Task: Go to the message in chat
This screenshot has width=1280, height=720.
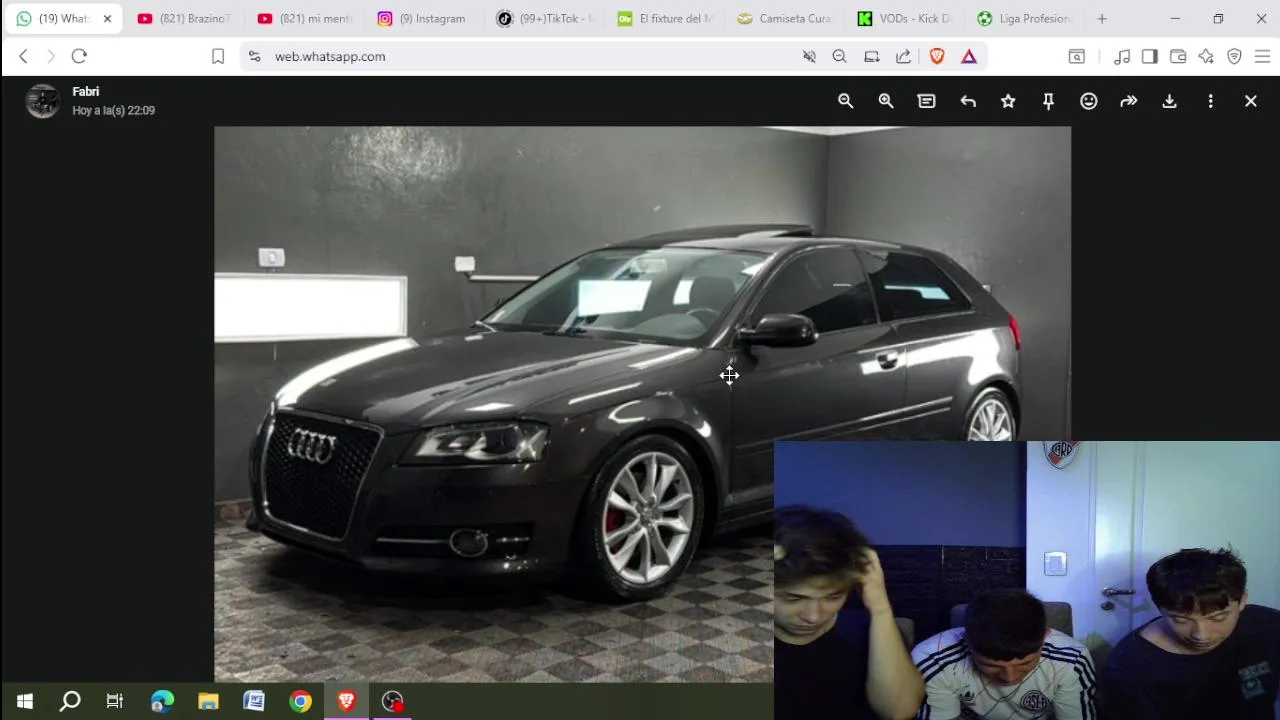Action: (x=927, y=101)
